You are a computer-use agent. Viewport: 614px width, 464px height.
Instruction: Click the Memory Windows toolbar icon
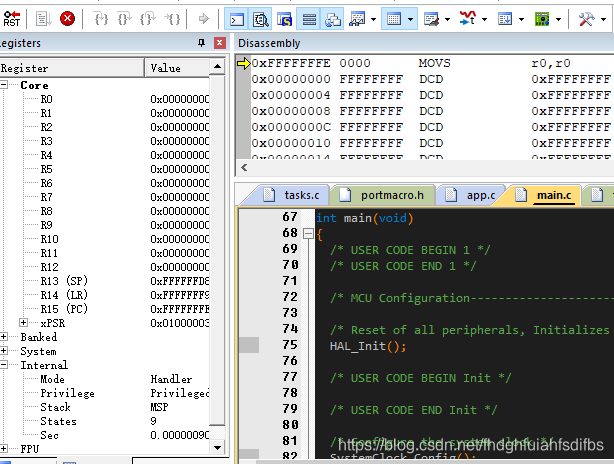394,19
